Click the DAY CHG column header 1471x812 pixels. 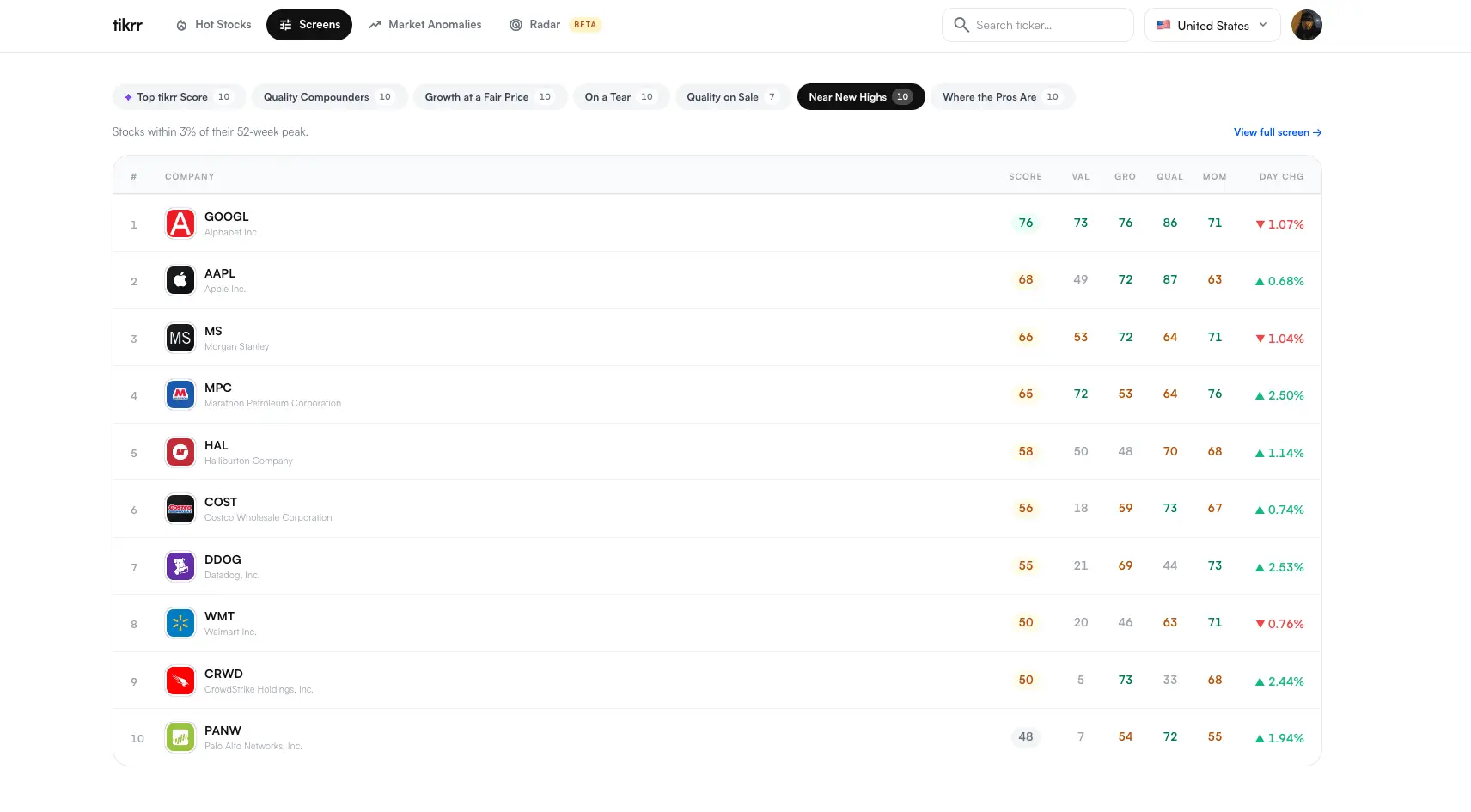point(1281,177)
